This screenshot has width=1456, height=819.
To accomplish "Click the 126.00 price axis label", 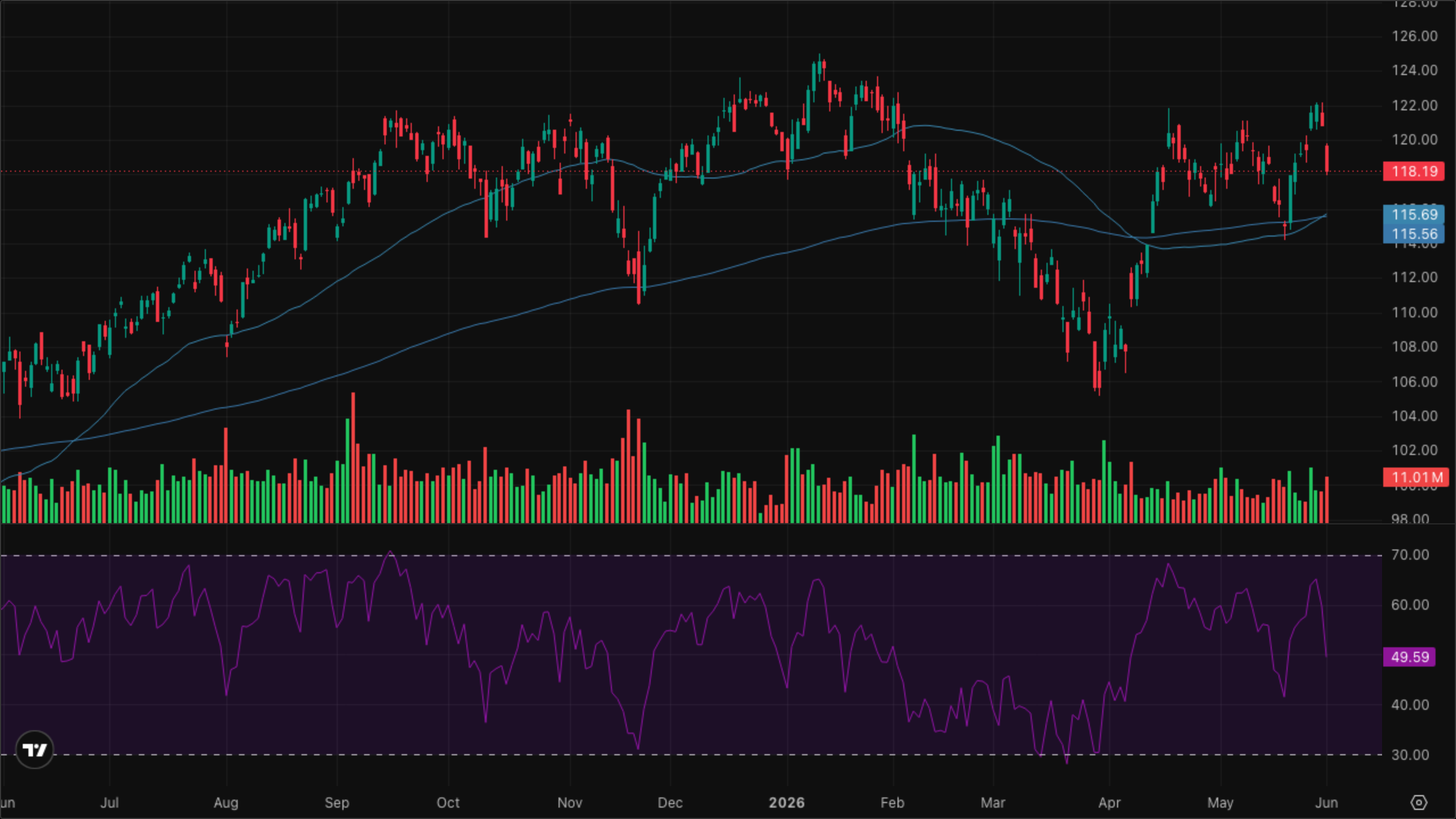I will (1414, 36).
